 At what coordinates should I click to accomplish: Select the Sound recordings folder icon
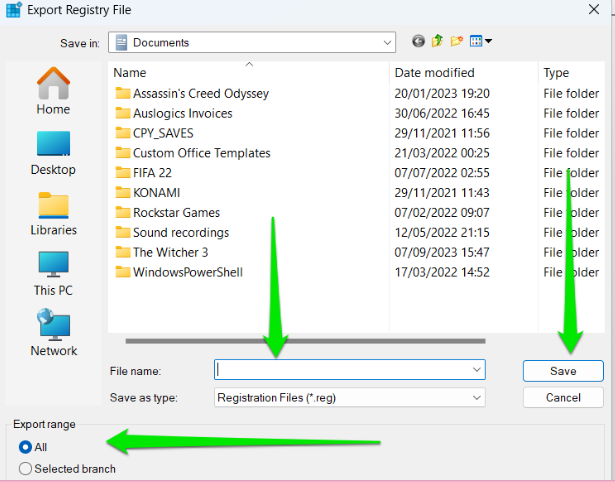pyautogui.click(x=123, y=232)
